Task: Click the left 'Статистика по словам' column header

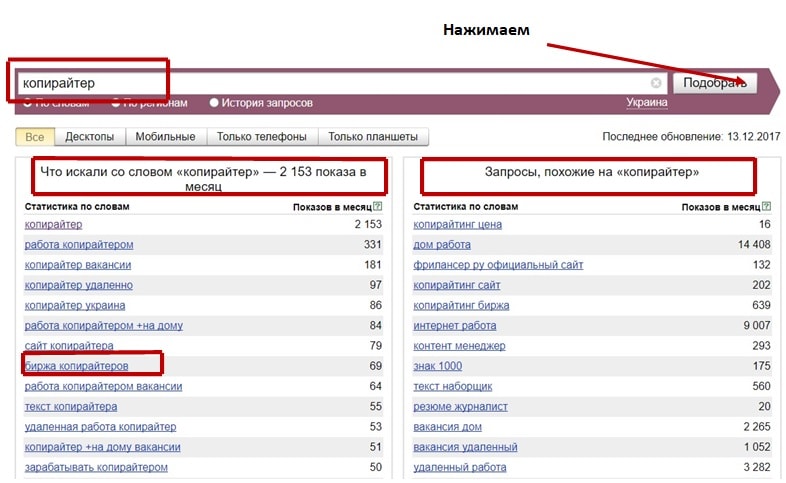Action: 77,206
